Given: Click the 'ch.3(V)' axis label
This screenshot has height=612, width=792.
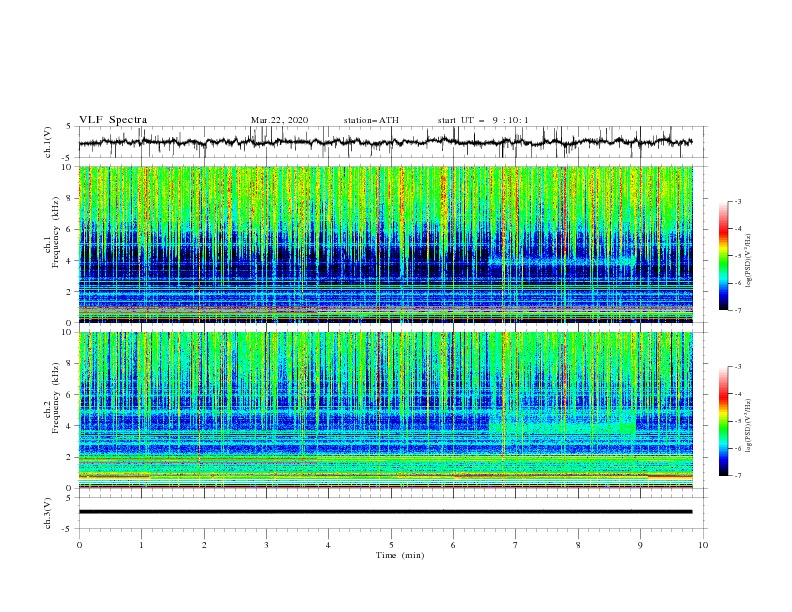Looking at the screenshot, I should (x=48, y=513).
